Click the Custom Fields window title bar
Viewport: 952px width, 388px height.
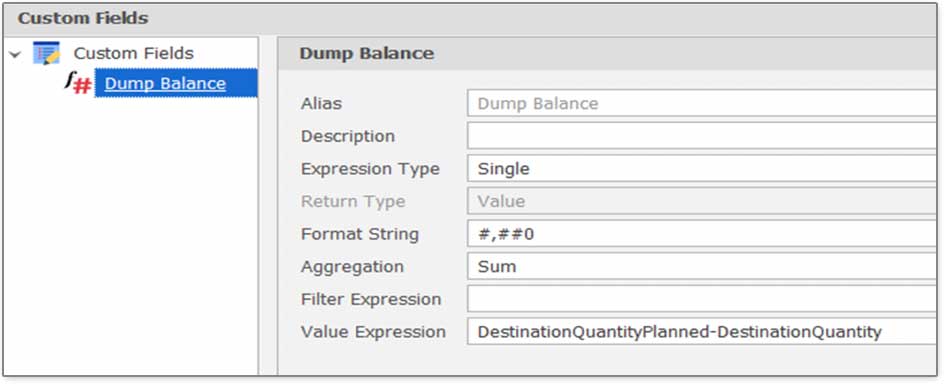pyautogui.click(x=469, y=19)
